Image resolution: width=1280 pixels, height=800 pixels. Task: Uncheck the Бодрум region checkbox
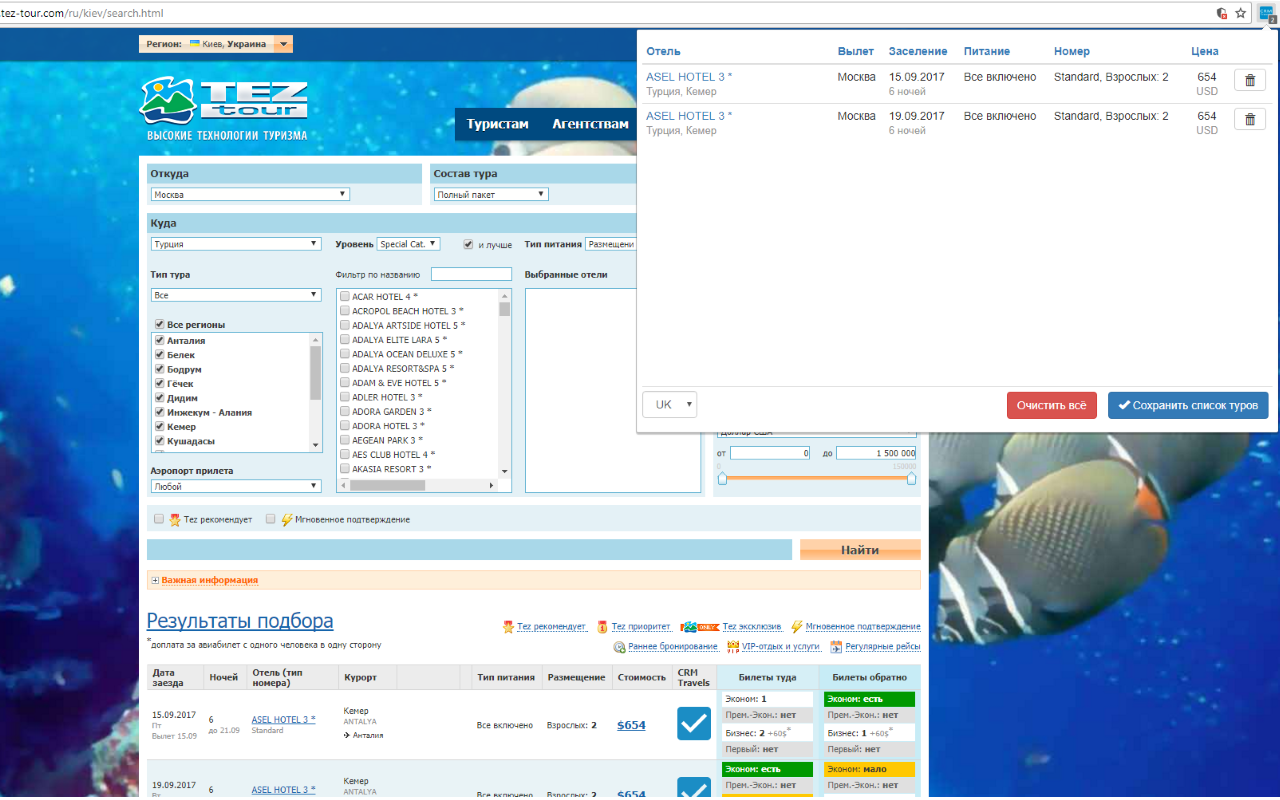(x=159, y=369)
